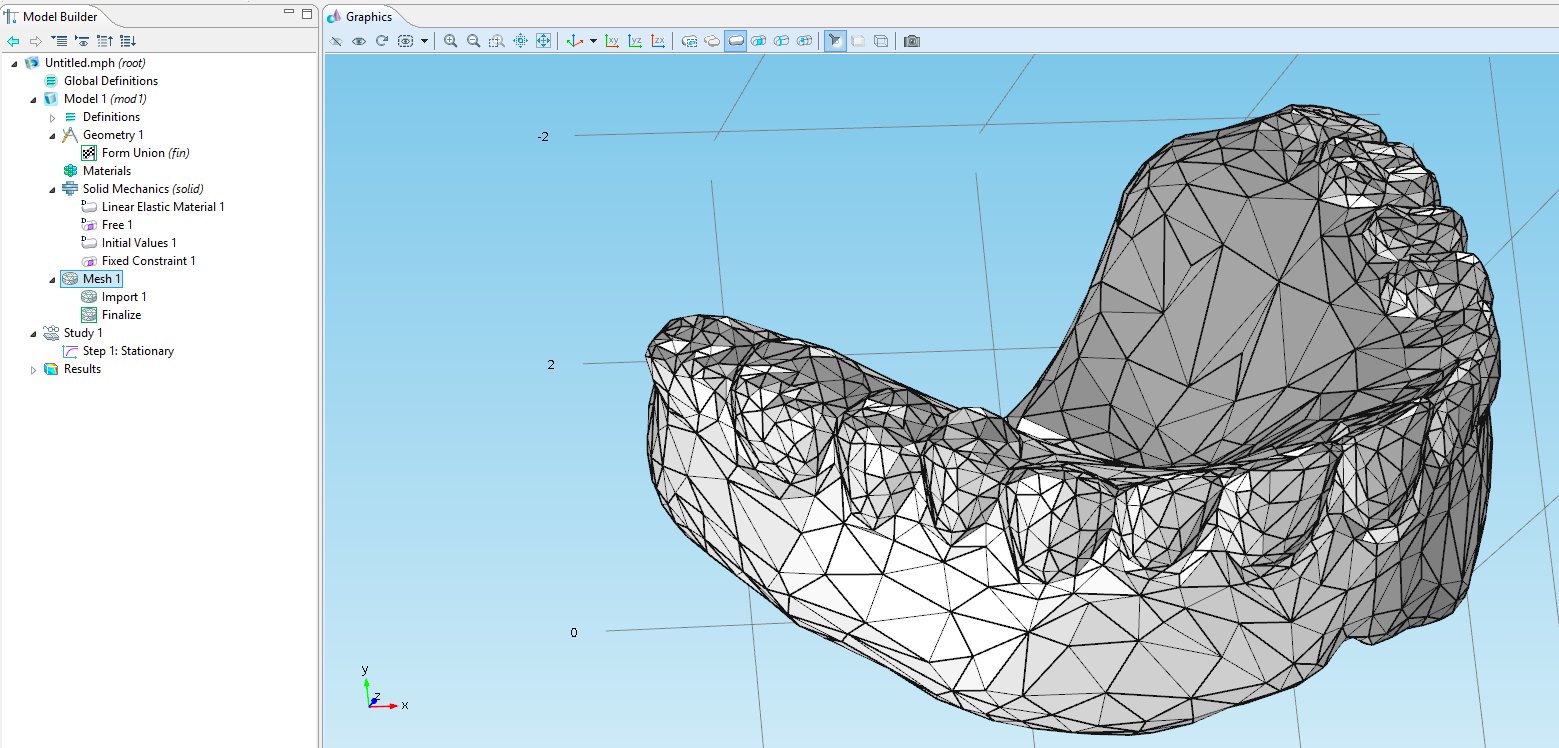Toggle the highlighted rounded-shape selection button
Screen dimensions: 1559x748
point(735,41)
